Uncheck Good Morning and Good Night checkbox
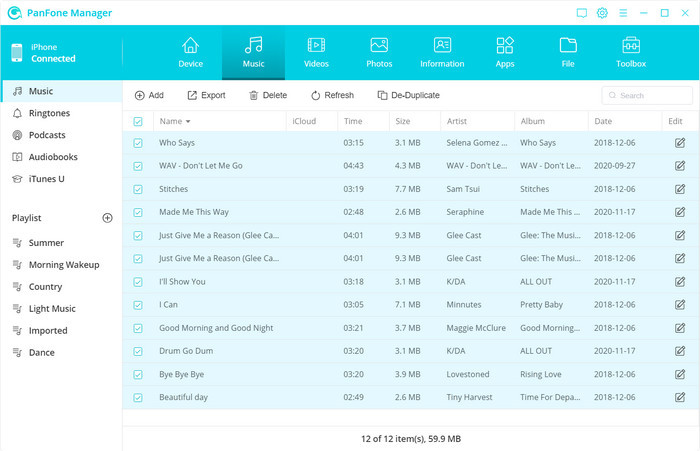Image resolution: width=700 pixels, height=451 pixels. [138, 328]
